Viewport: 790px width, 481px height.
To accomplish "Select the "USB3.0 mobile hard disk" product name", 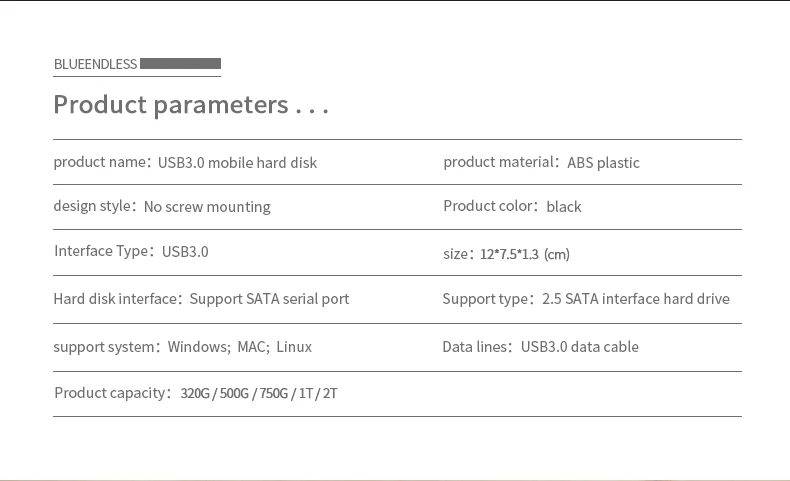I will (237, 163).
